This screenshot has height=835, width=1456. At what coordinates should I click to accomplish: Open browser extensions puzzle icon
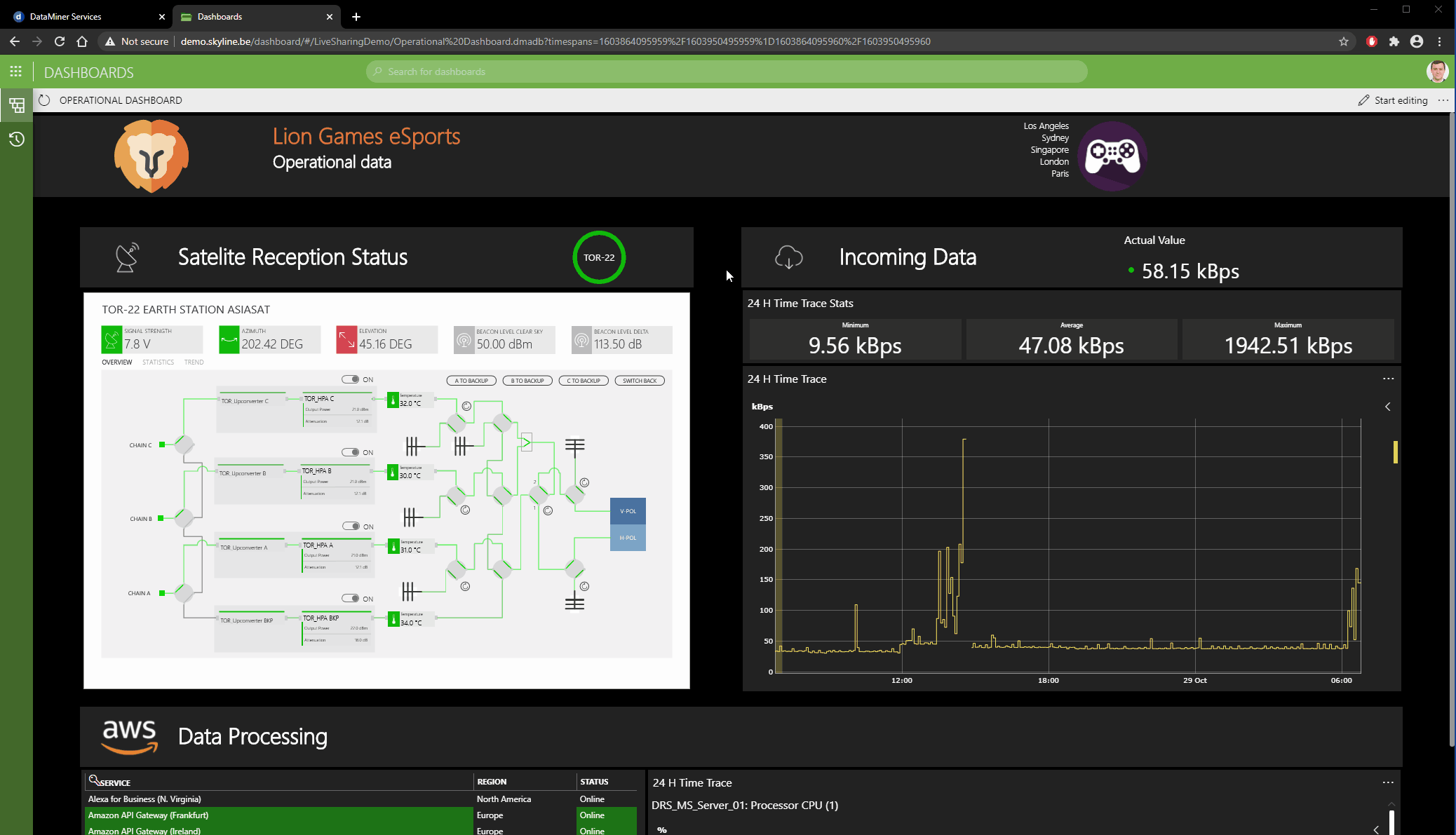point(1394,41)
